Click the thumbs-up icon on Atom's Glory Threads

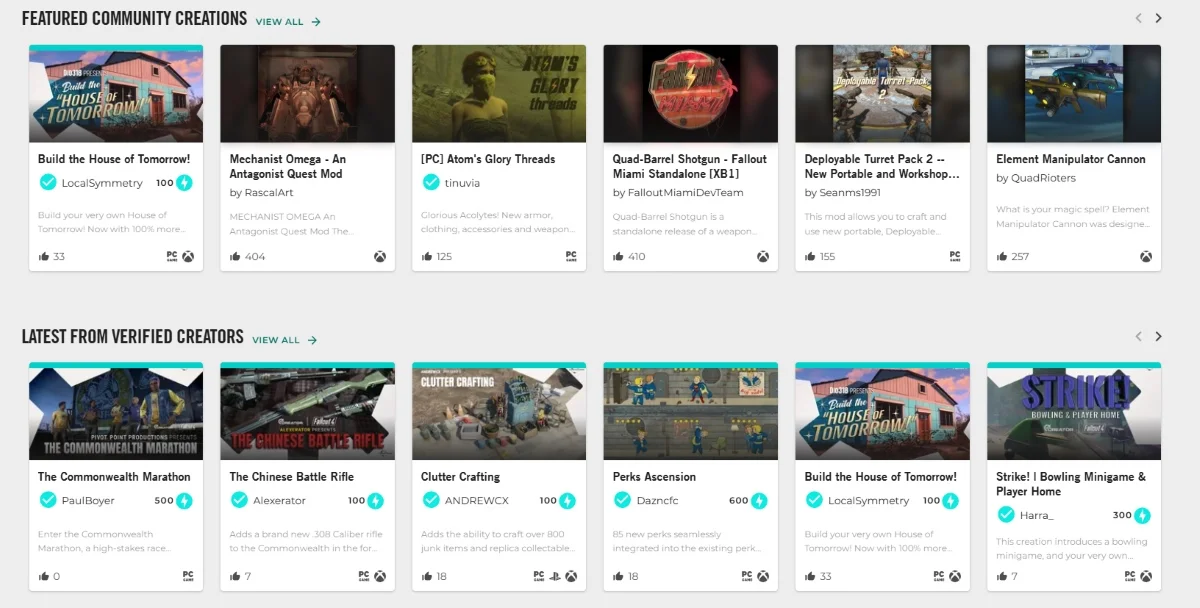427,257
